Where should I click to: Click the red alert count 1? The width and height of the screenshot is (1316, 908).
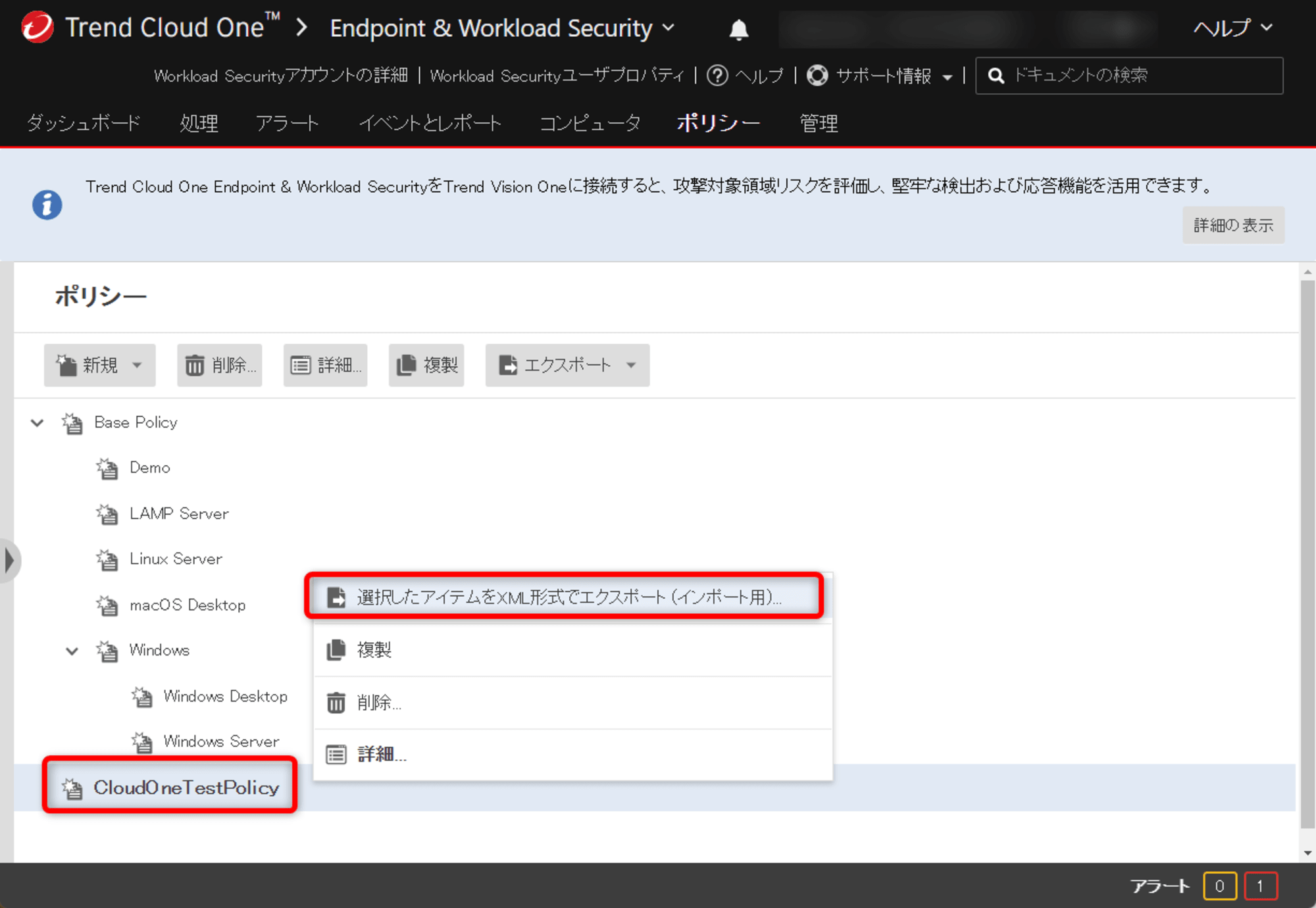(1261, 886)
